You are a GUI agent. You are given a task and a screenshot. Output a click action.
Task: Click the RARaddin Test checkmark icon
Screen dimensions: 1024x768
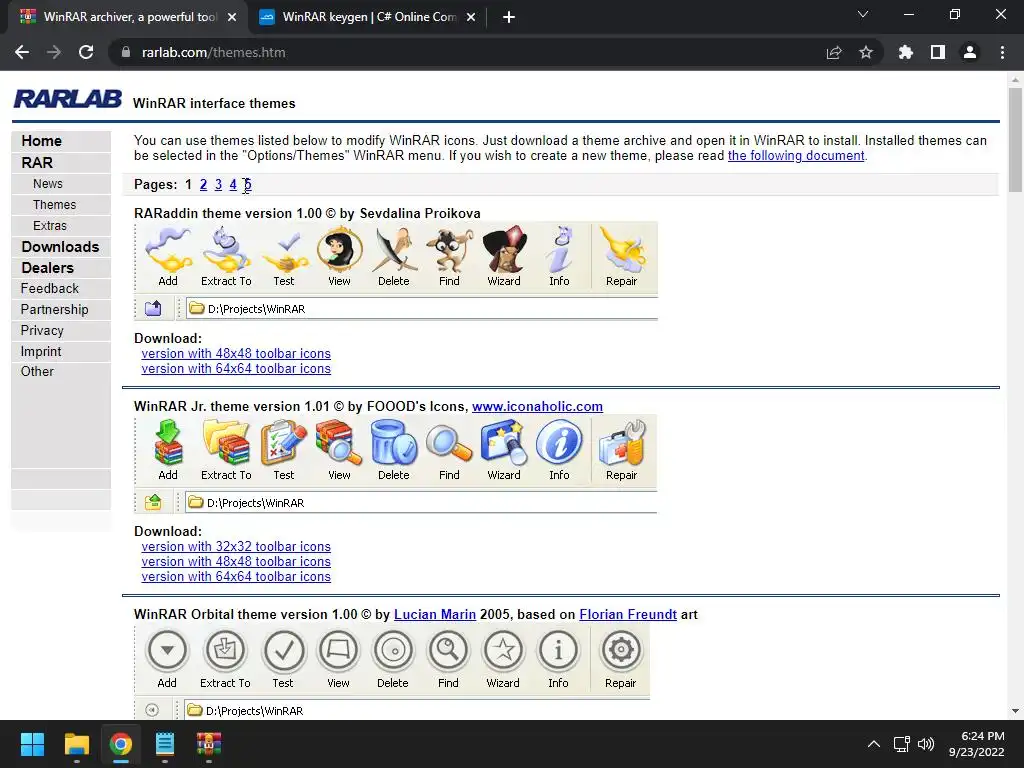click(284, 251)
